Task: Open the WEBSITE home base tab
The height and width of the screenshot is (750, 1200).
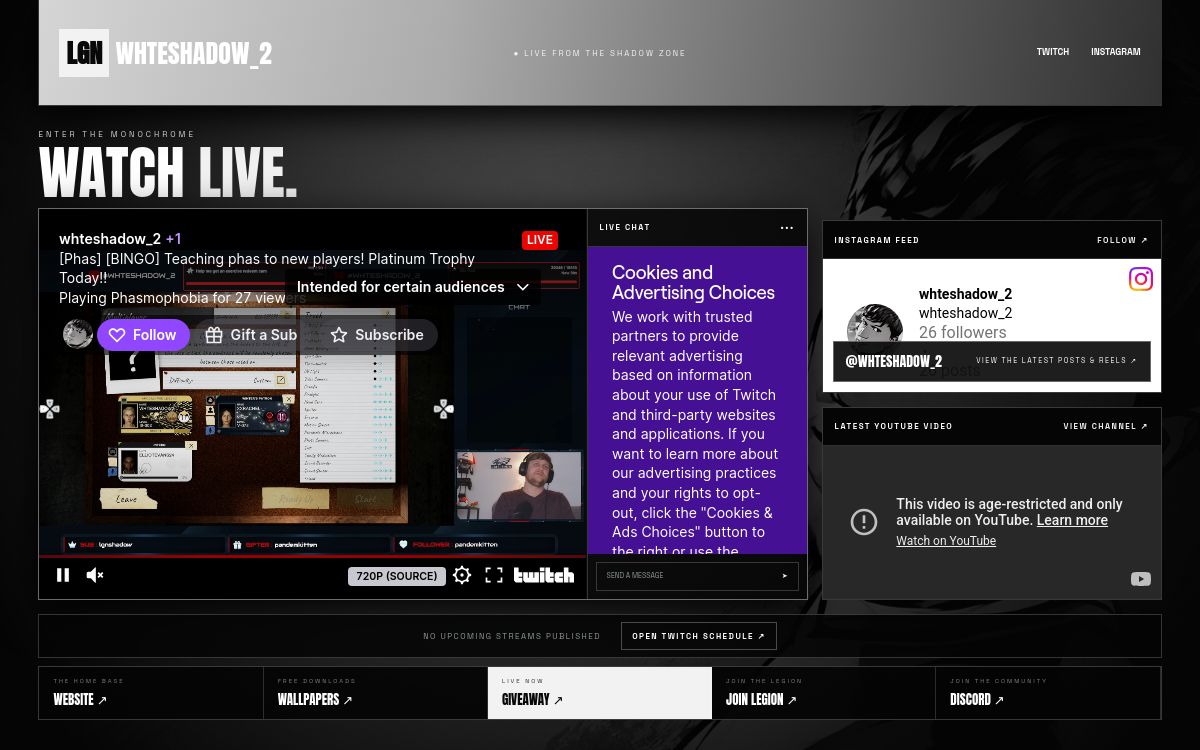Action: (x=151, y=693)
